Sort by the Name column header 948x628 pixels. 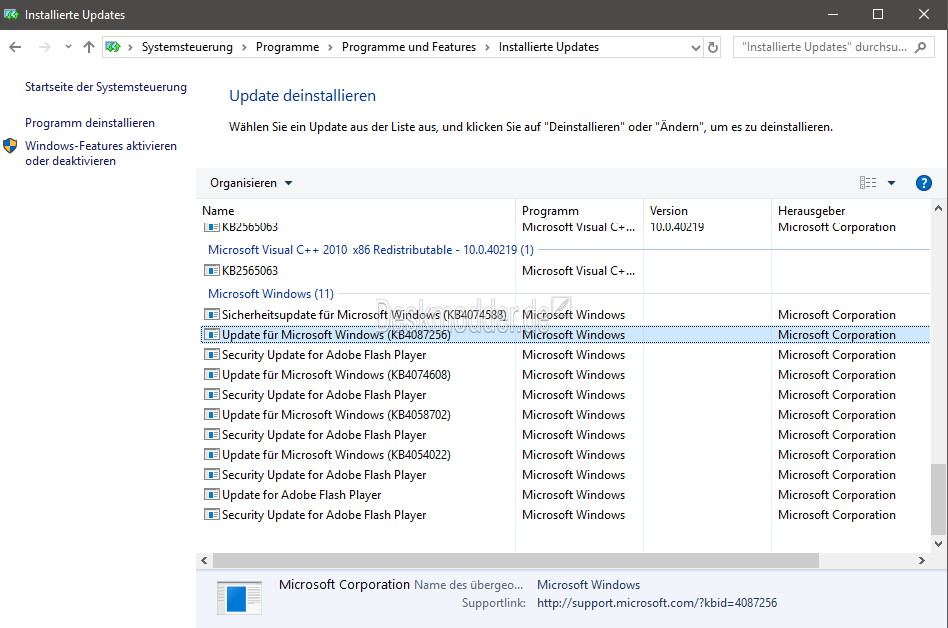click(358, 211)
